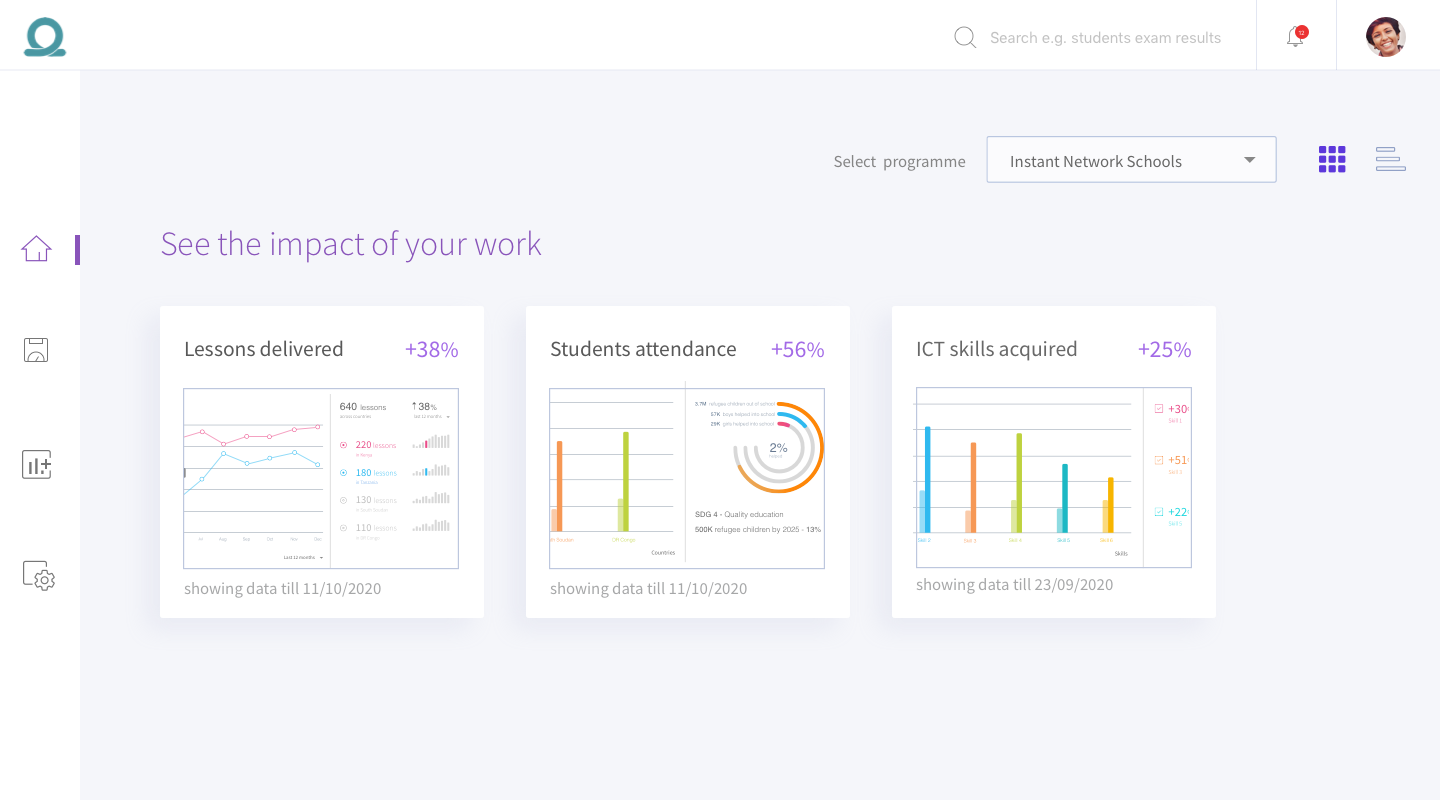Image resolution: width=1440 pixels, height=800 pixels.
Task: Open notifications bell with red badge
Action: click(x=1296, y=36)
